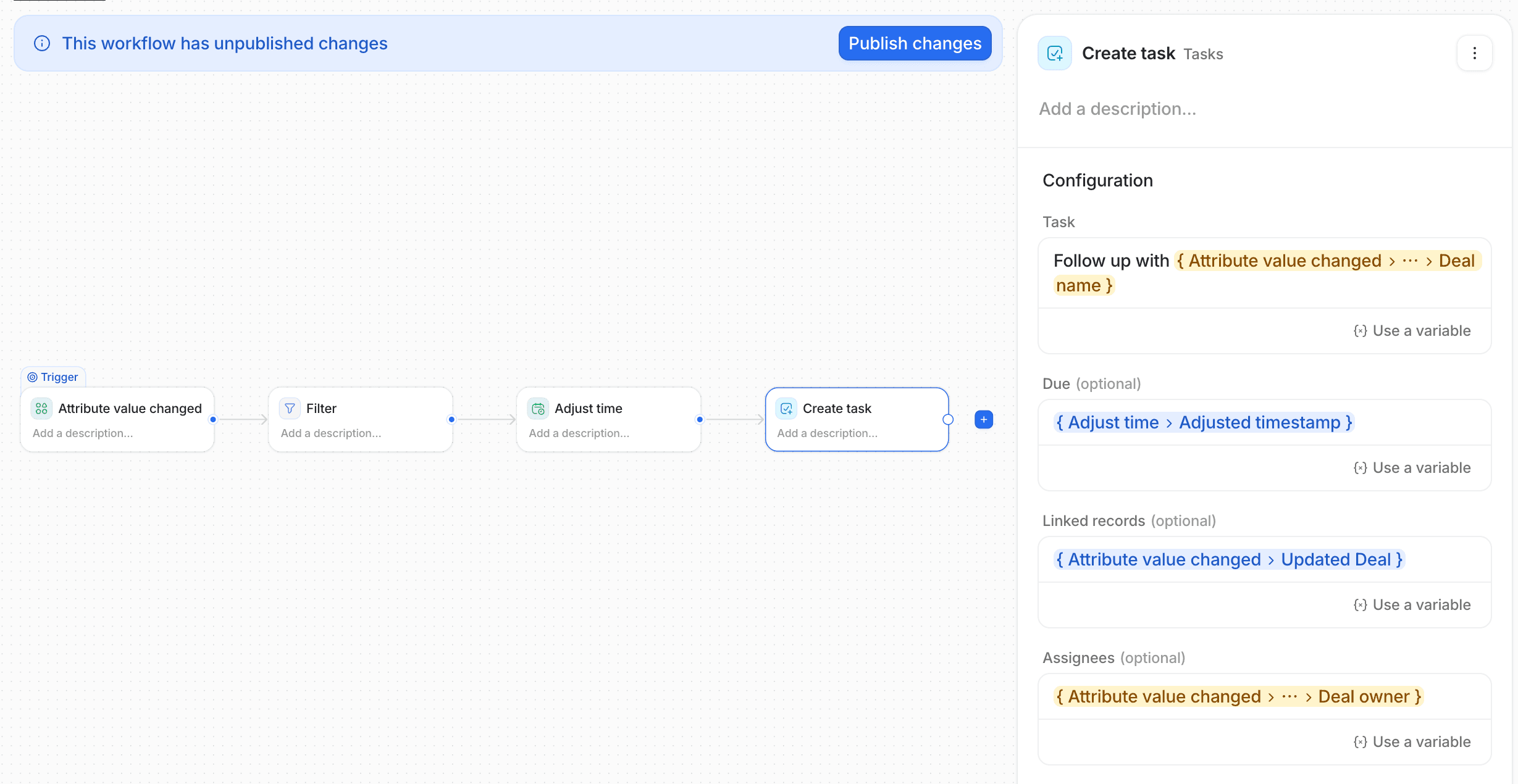
Task: Select the Adjust time node
Action: pos(609,420)
